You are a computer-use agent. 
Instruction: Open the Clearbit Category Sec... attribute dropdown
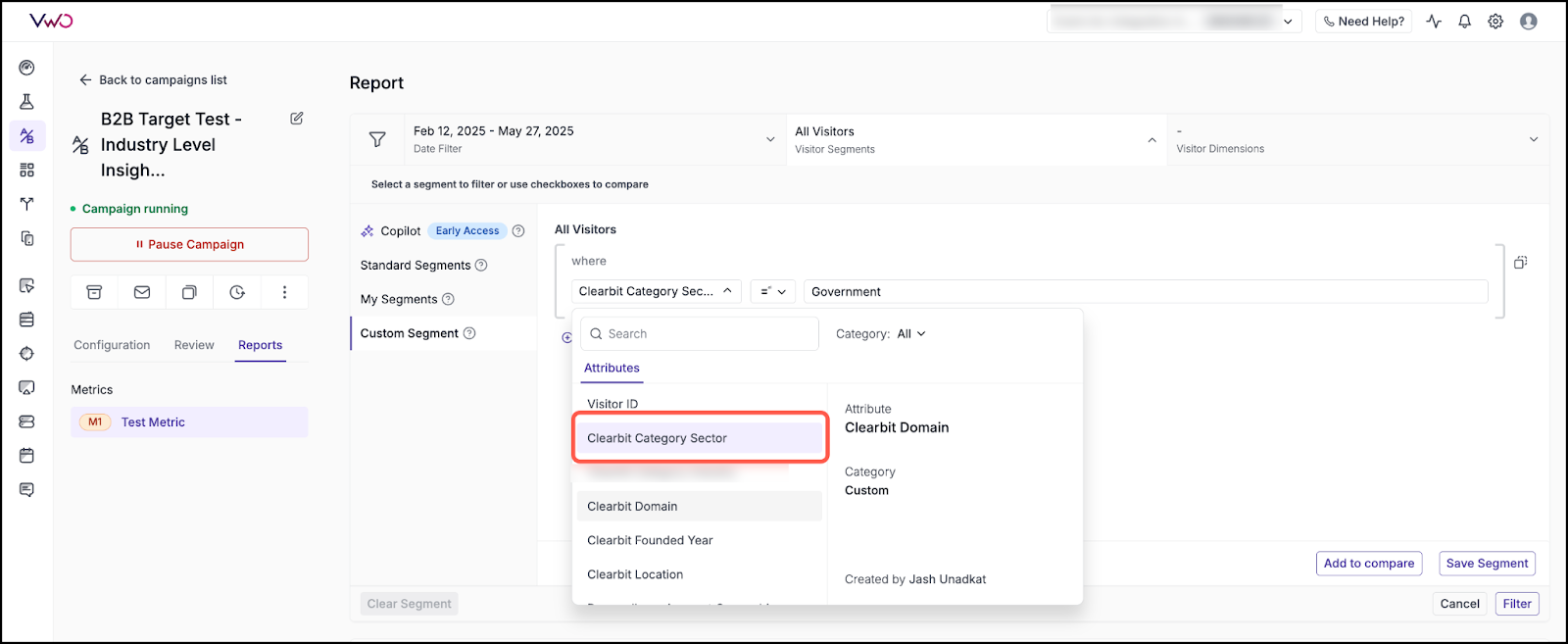pyautogui.click(x=656, y=291)
